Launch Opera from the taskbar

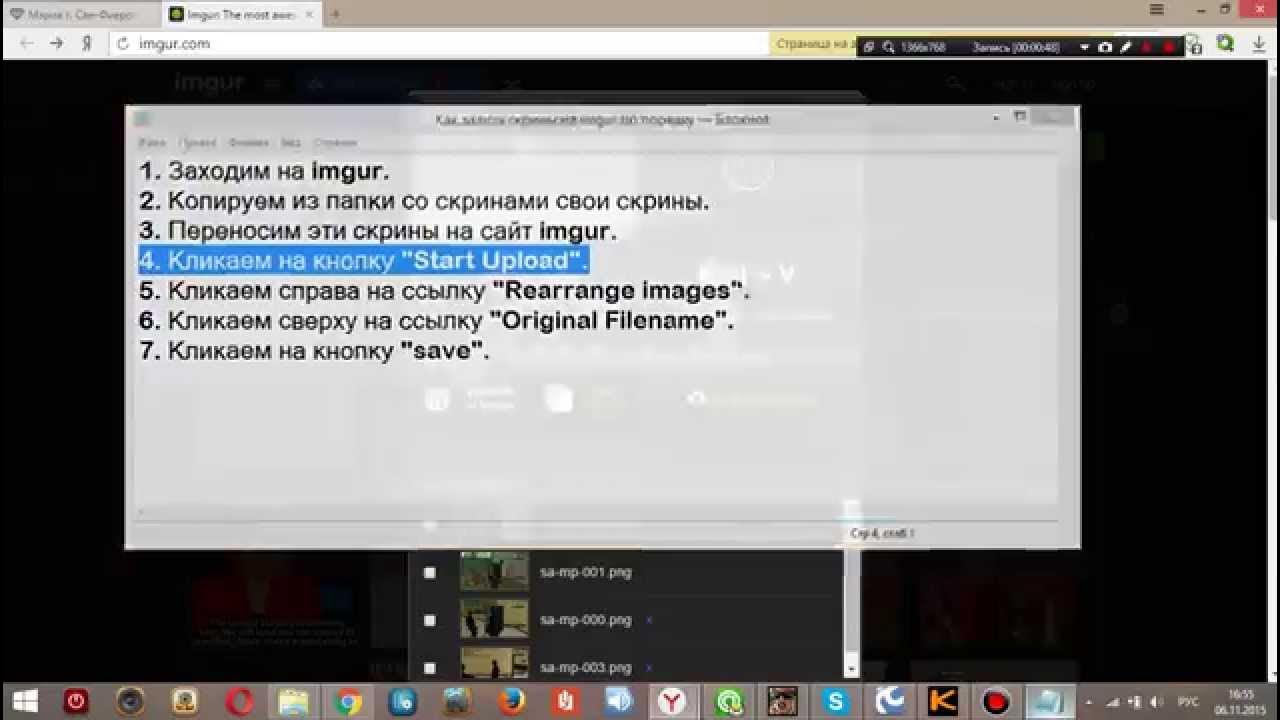click(x=240, y=701)
